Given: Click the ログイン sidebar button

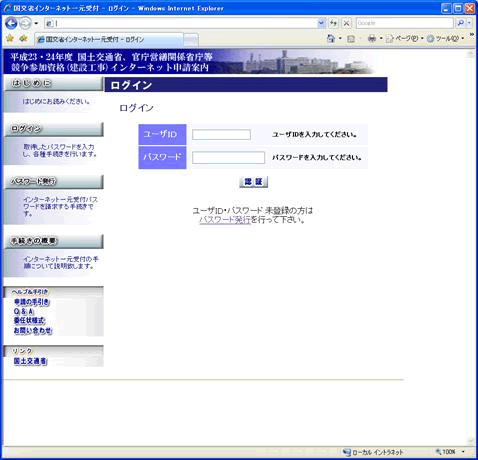Looking at the screenshot, I should pos(54,129).
